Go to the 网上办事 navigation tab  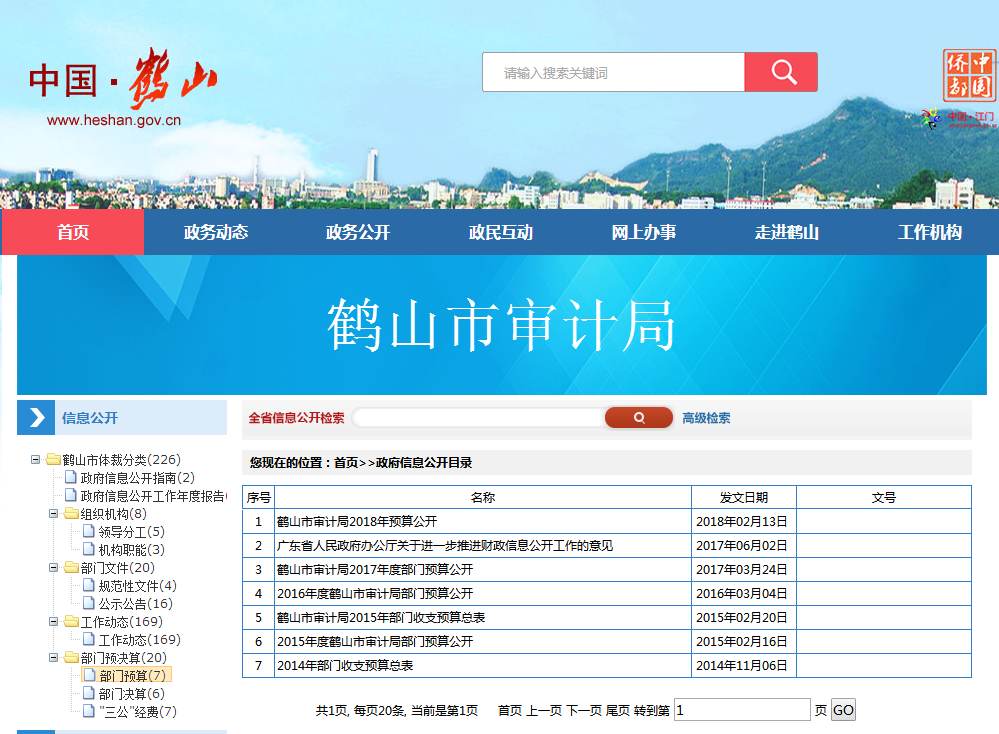click(x=643, y=233)
